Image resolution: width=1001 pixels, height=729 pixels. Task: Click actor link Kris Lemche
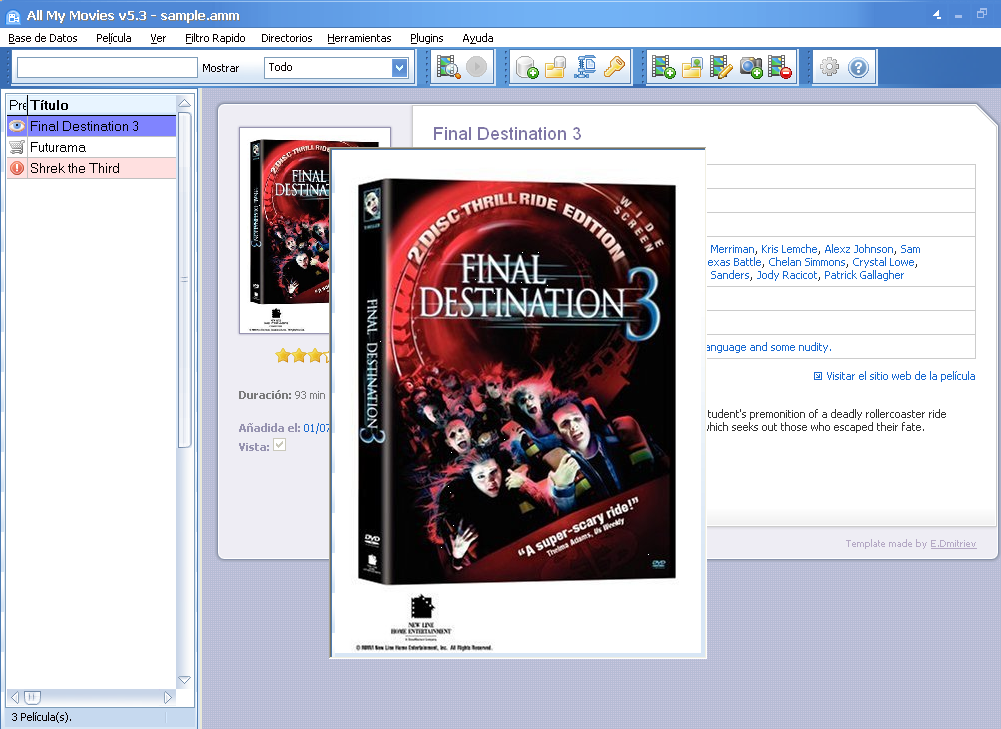(x=789, y=249)
